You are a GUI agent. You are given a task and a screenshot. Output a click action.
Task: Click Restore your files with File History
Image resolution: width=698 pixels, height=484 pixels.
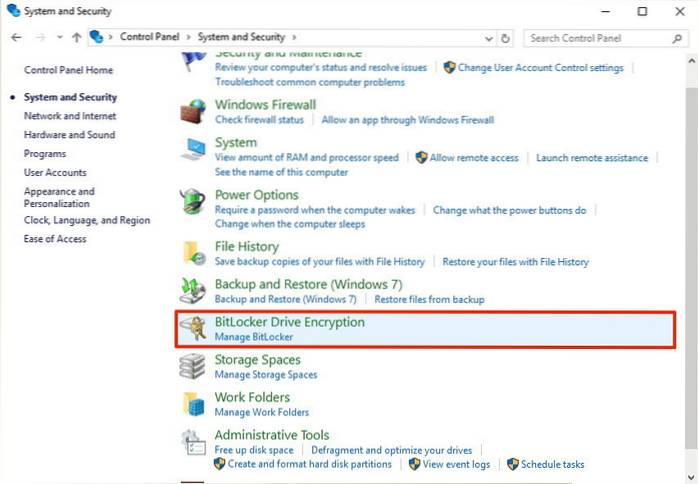point(515,261)
